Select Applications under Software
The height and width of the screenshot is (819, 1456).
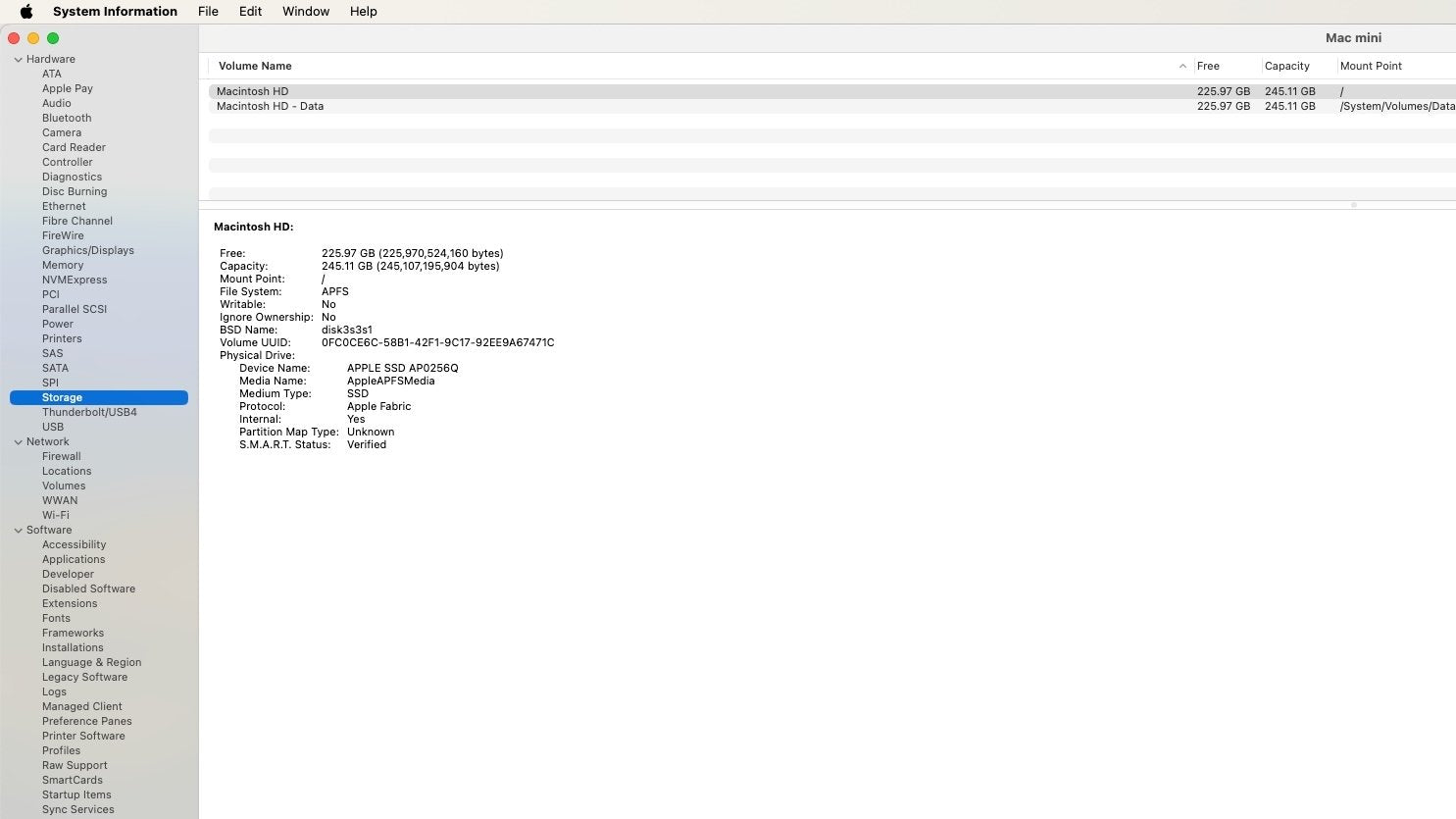74,559
